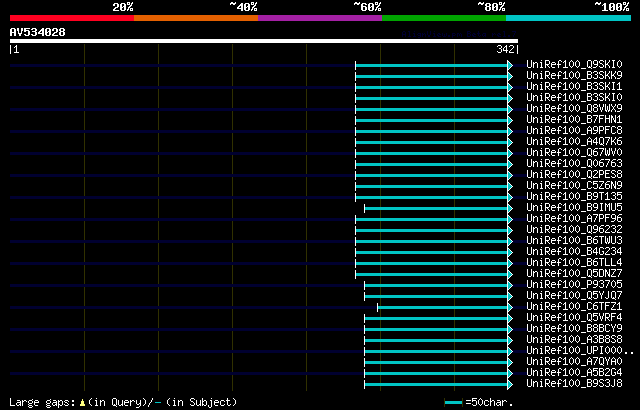
Task: Click UniRef100_B9S3J8 label
Action: (x=574, y=384)
